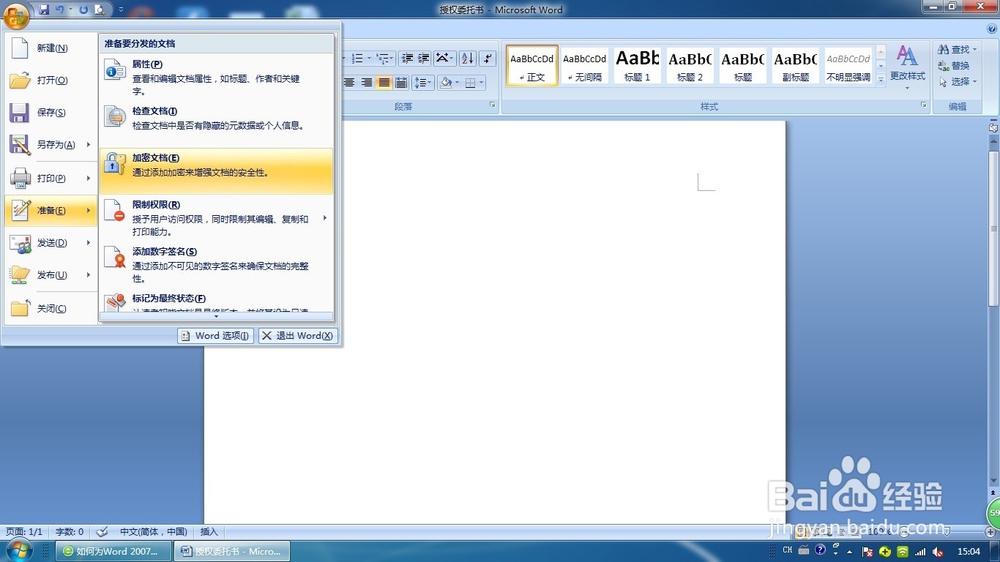This screenshot has width=1000, height=562.
Task: Click 加密文档(E) to encrypt the document
Action: click(x=216, y=171)
